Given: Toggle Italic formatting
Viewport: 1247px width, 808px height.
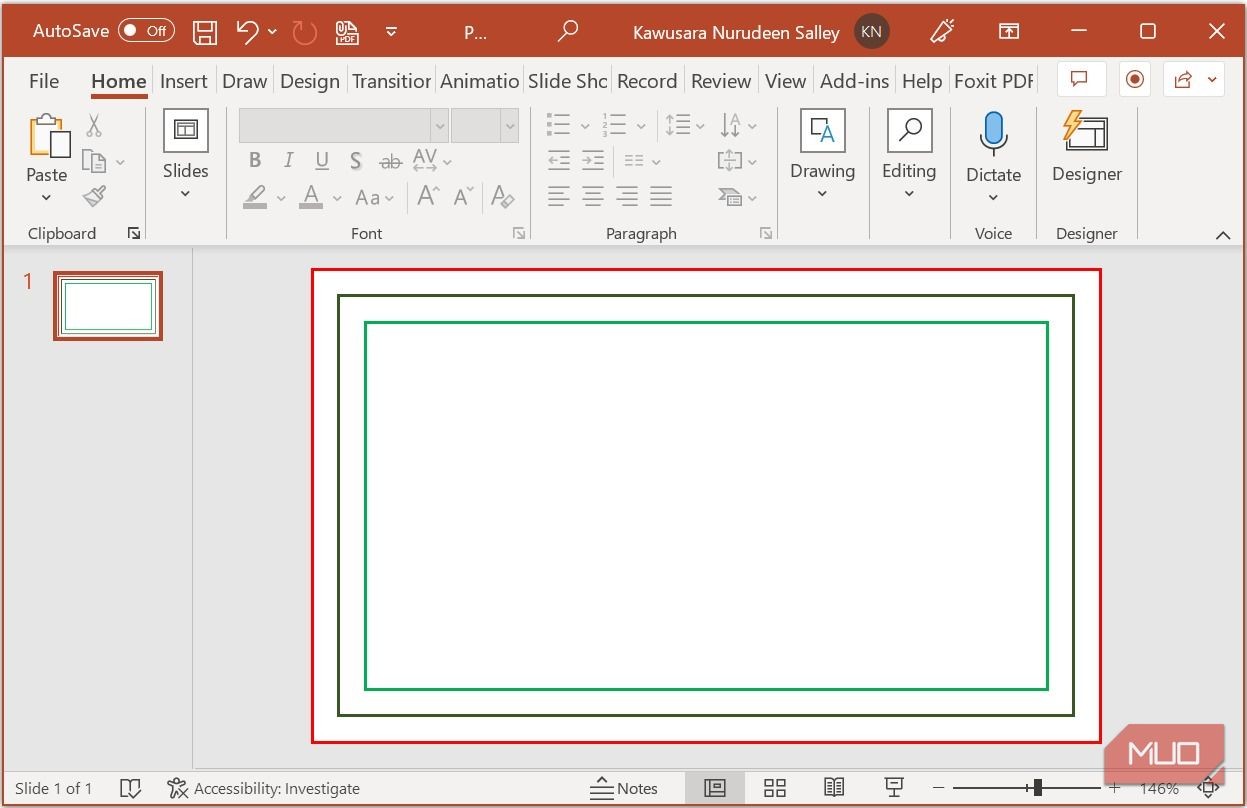Looking at the screenshot, I should click(288, 161).
